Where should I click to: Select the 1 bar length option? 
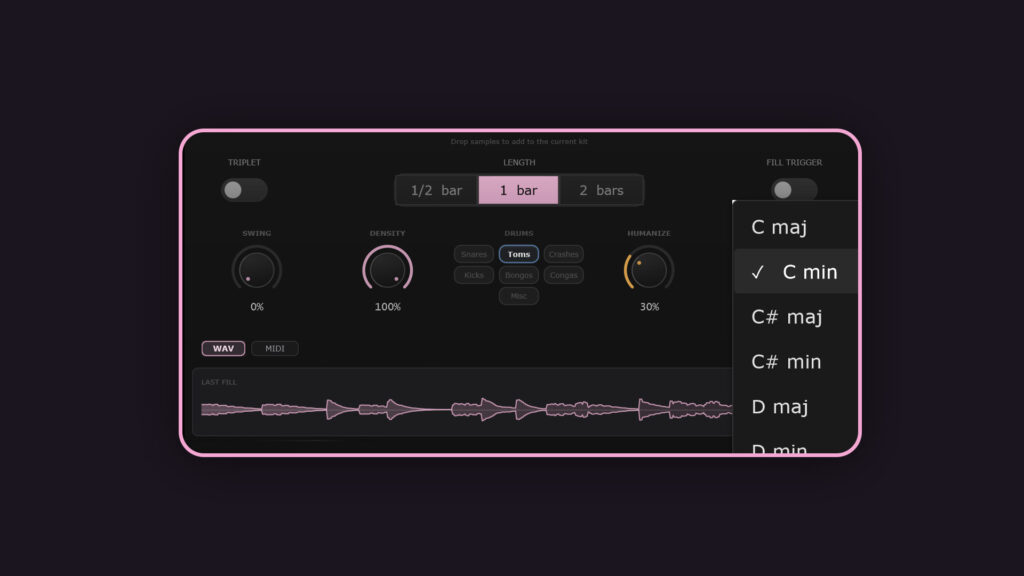click(518, 190)
